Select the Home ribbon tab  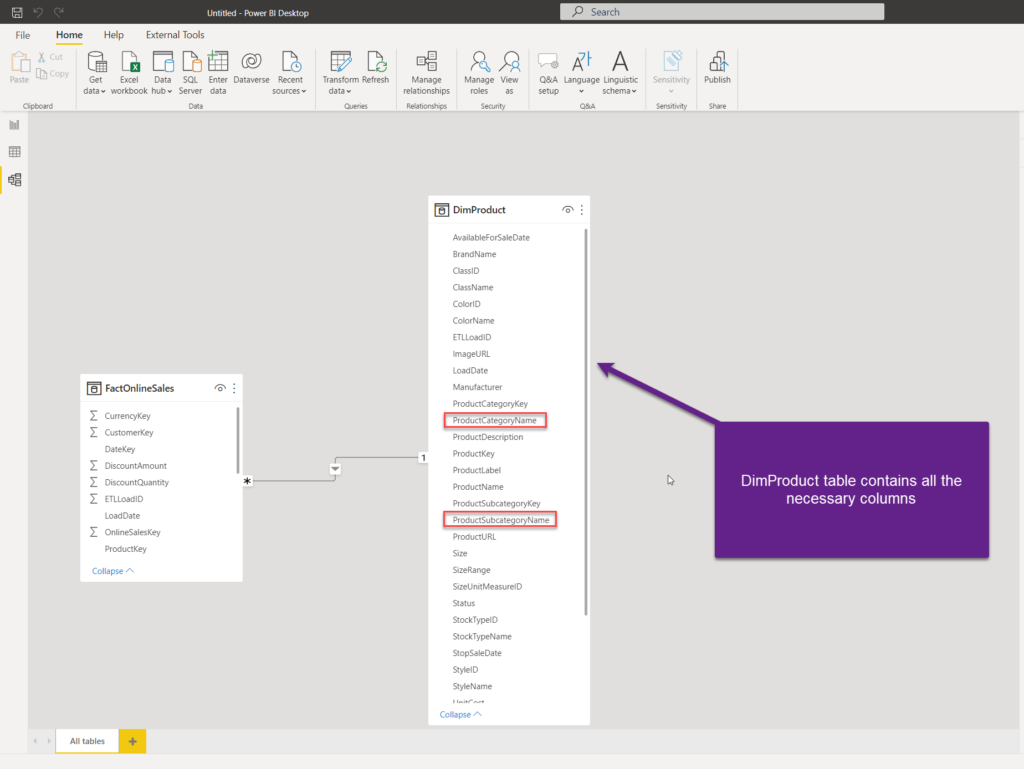pos(69,35)
